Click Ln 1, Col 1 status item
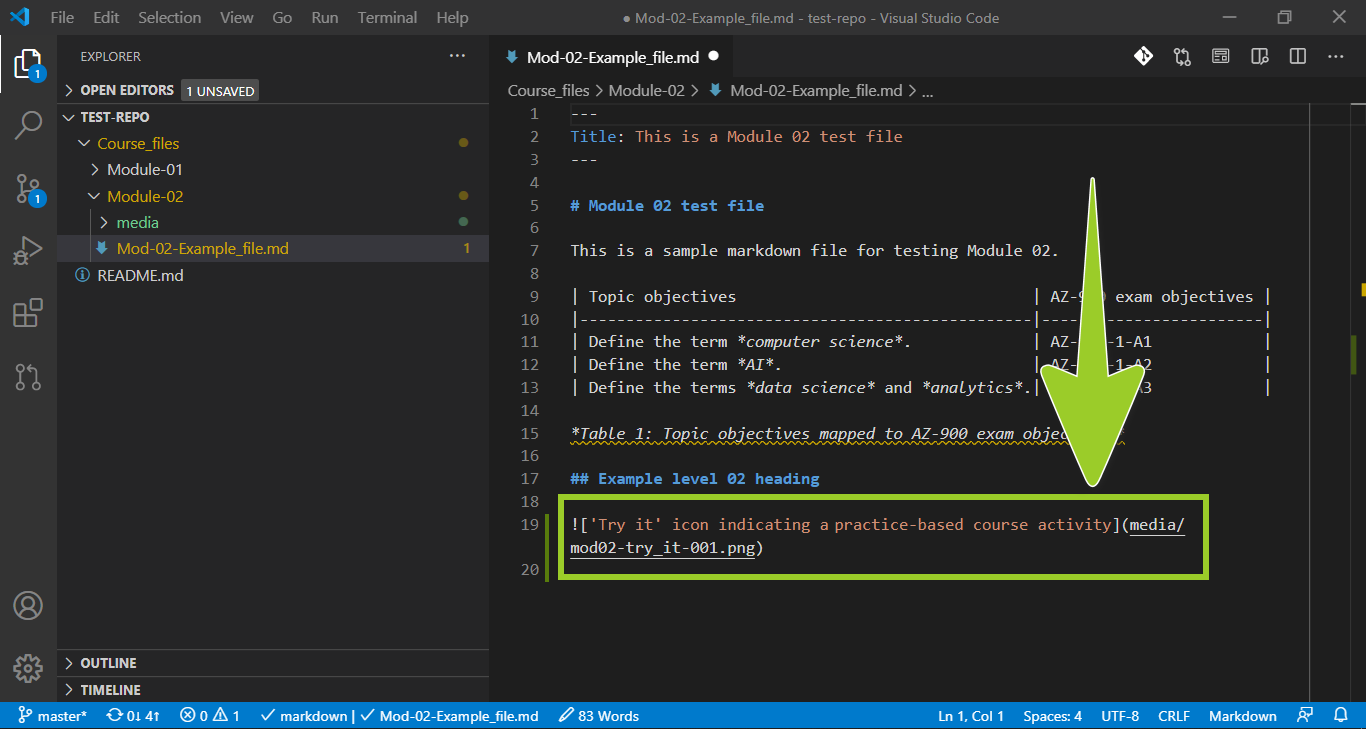The width and height of the screenshot is (1366, 729). click(971, 716)
